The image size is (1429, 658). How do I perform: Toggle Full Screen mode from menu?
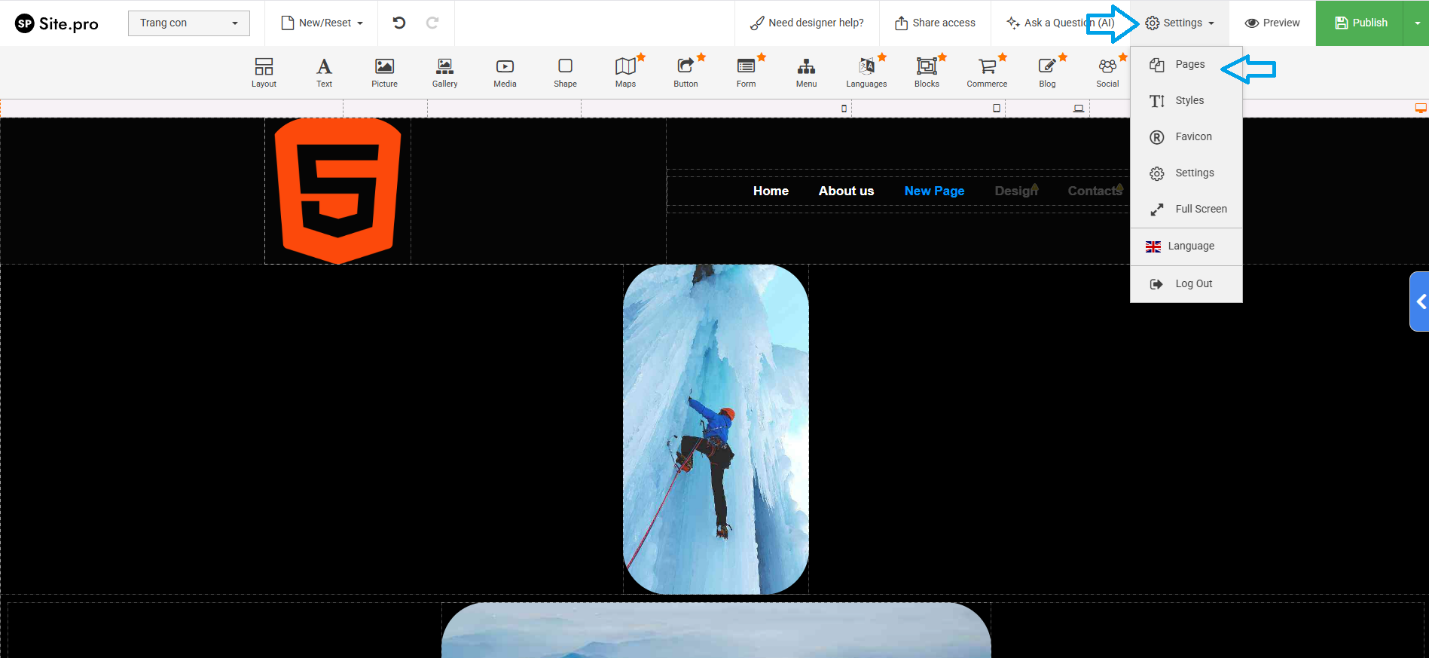click(x=1188, y=209)
